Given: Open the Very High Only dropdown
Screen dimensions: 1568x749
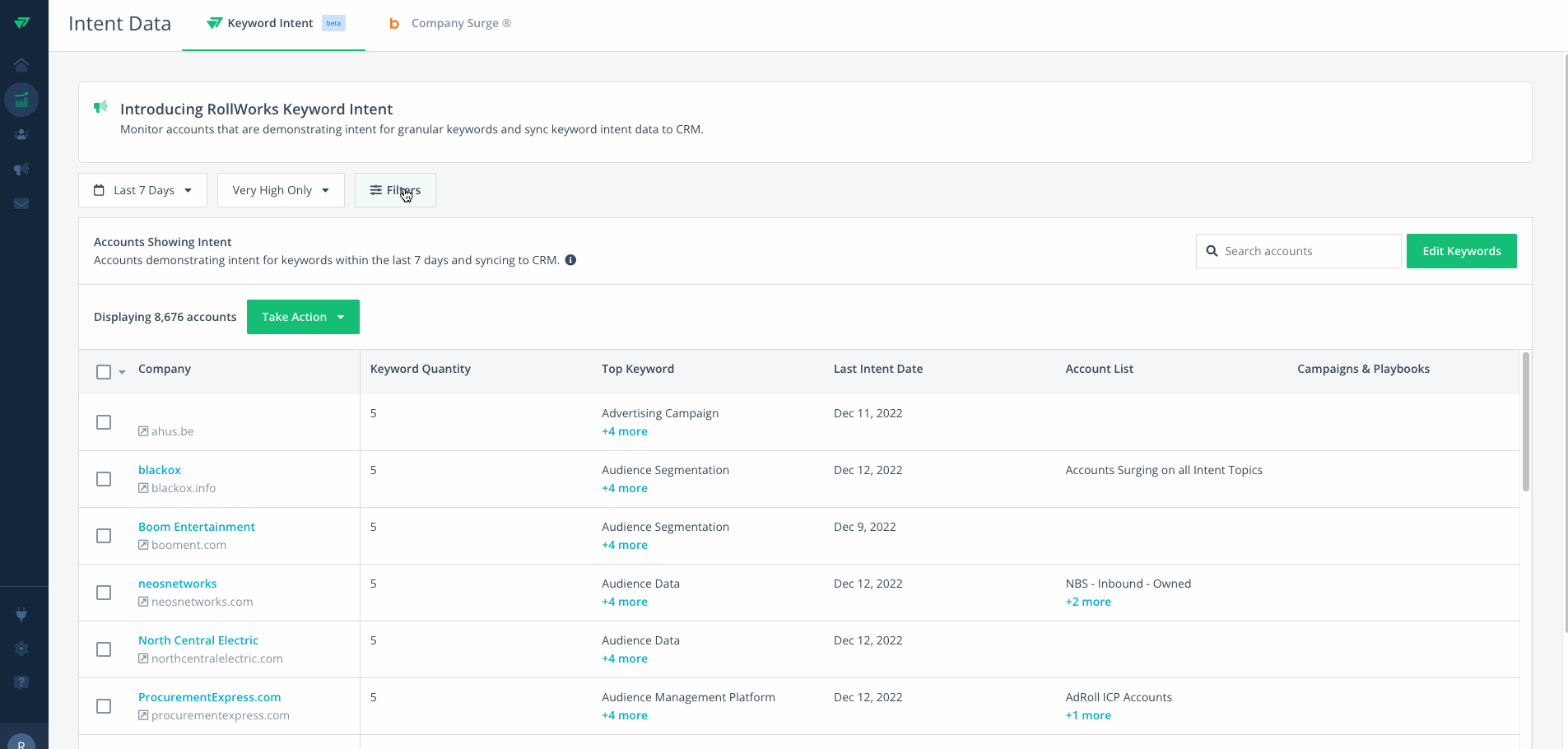Looking at the screenshot, I should pos(281,190).
